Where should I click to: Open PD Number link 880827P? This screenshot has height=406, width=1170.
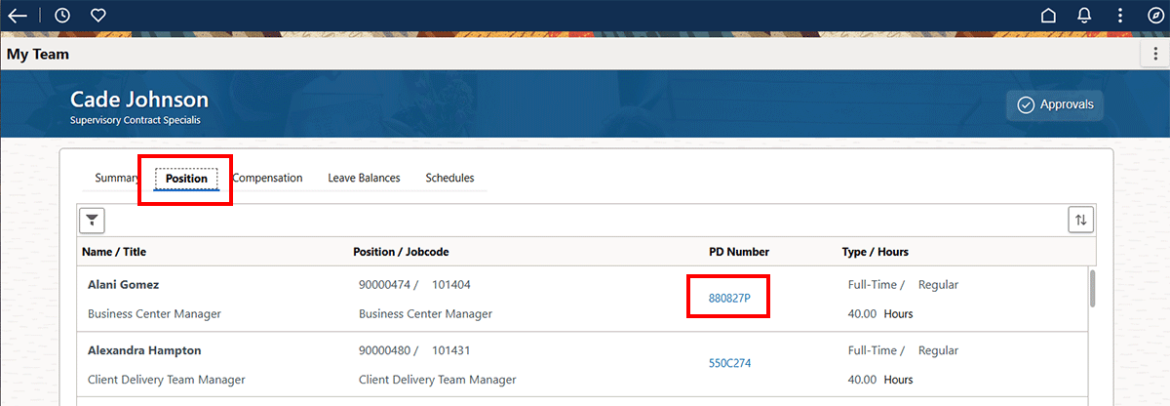pos(729,298)
